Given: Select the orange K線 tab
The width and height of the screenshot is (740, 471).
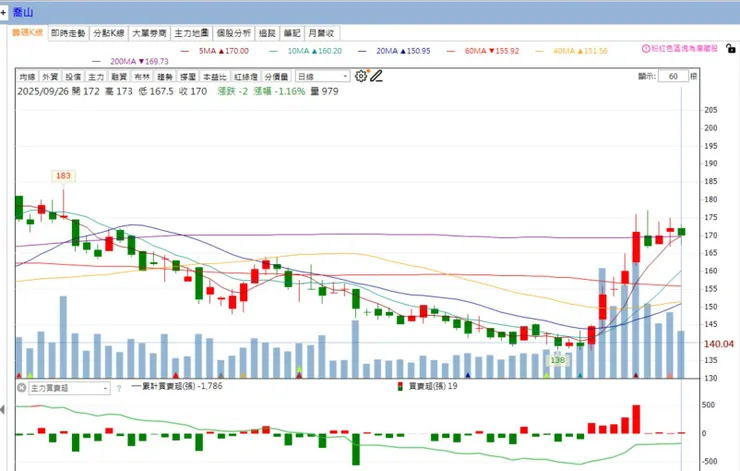Looking at the screenshot, I should click(x=28, y=33).
